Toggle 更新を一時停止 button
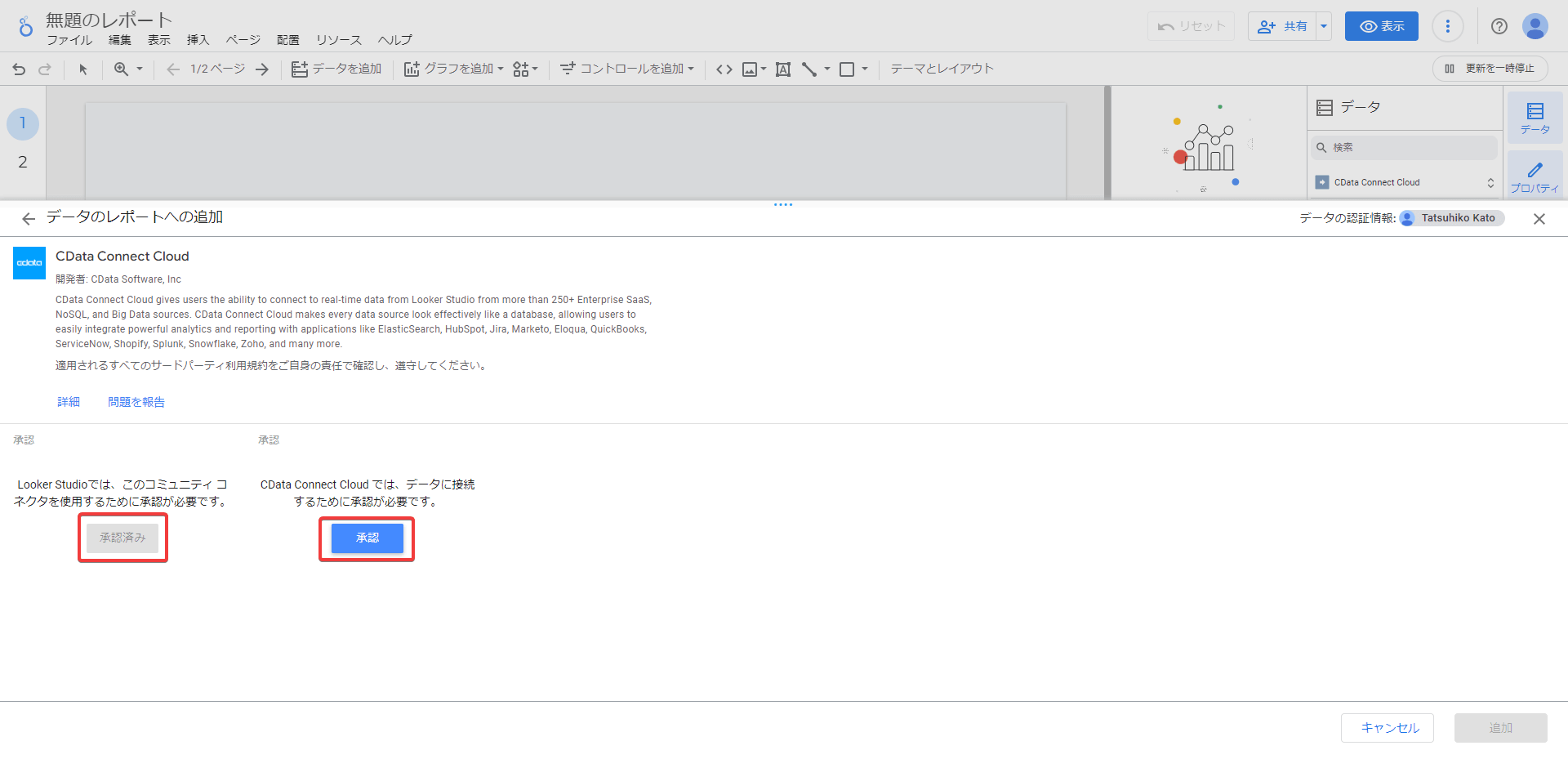This screenshot has height=759, width=1568. tap(1490, 69)
